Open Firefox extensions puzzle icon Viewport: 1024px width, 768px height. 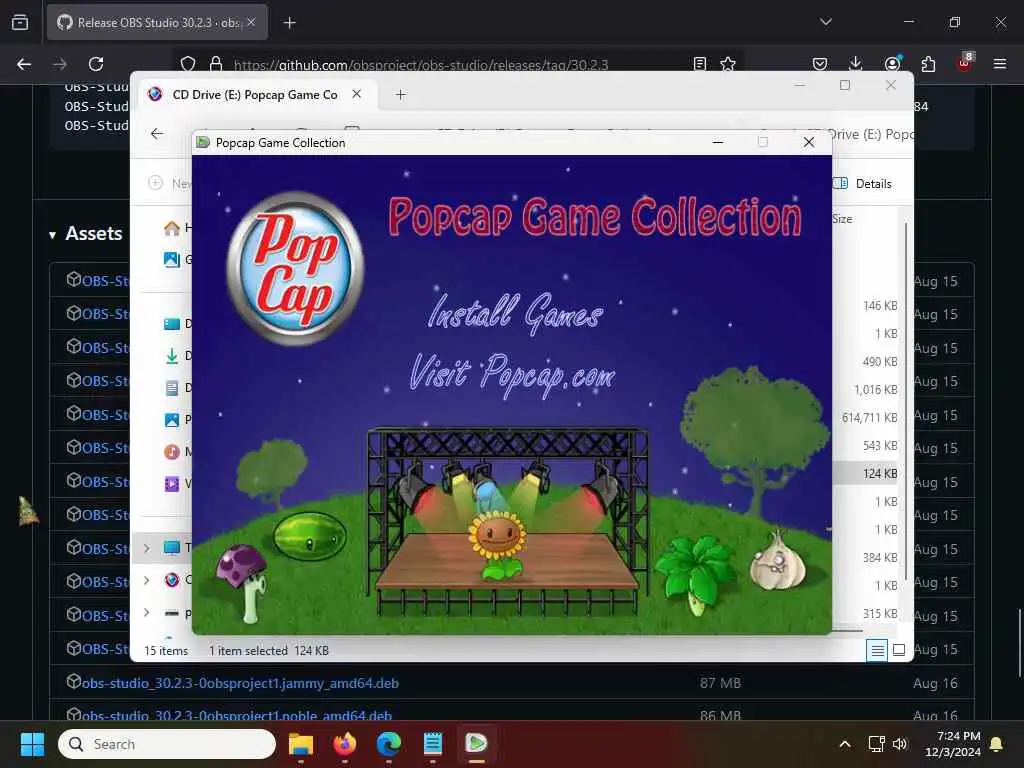[928, 64]
